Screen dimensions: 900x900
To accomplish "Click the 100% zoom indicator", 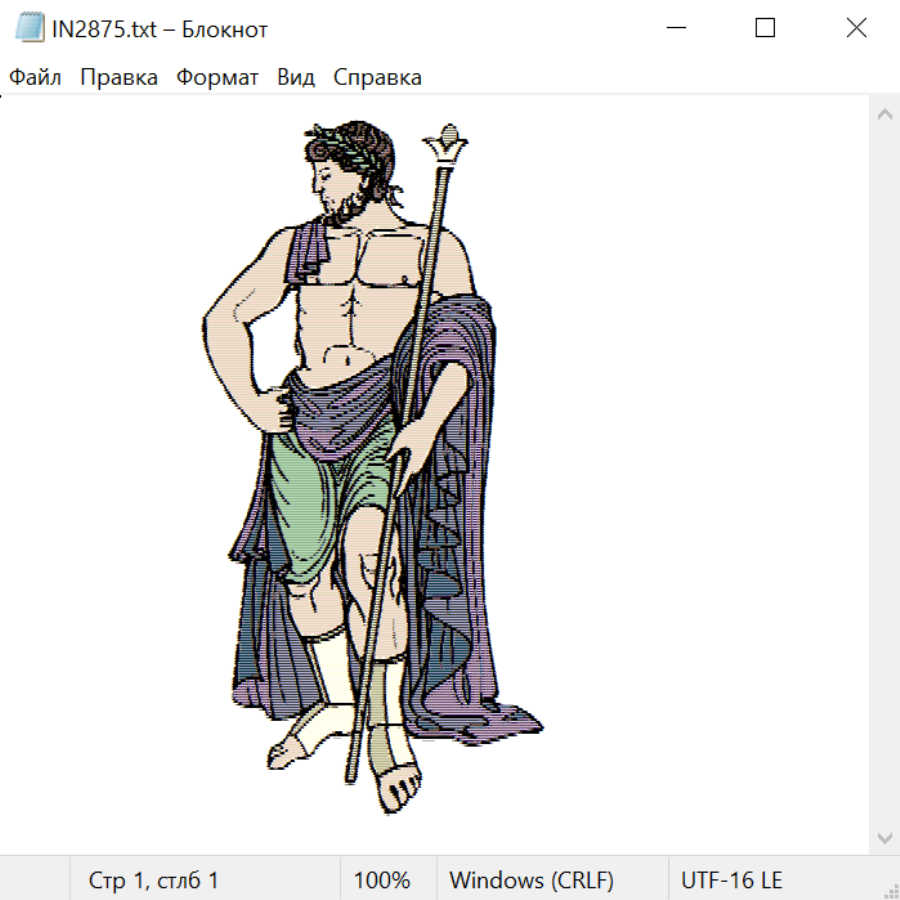I will 382,880.
